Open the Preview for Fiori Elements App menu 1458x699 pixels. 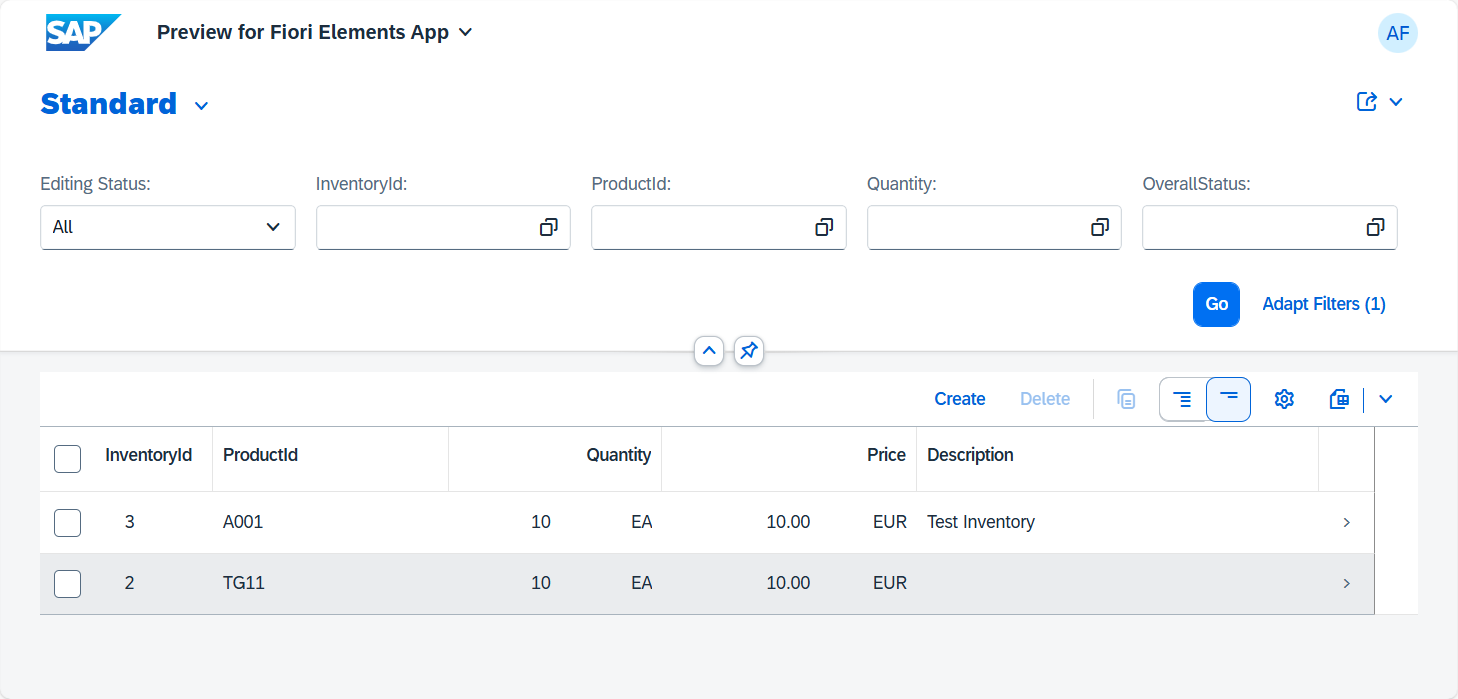point(314,32)
